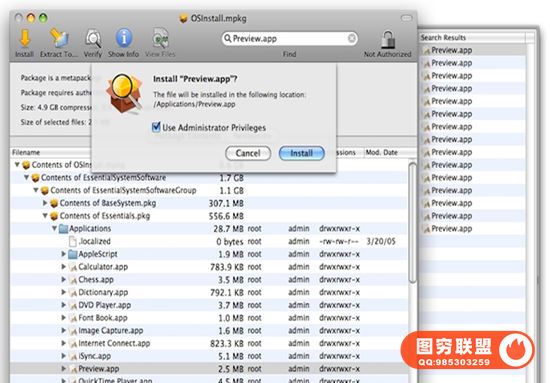Click the Dictionary.app file icon
Screen dimensions: 550x383
(x=73, y=293)
